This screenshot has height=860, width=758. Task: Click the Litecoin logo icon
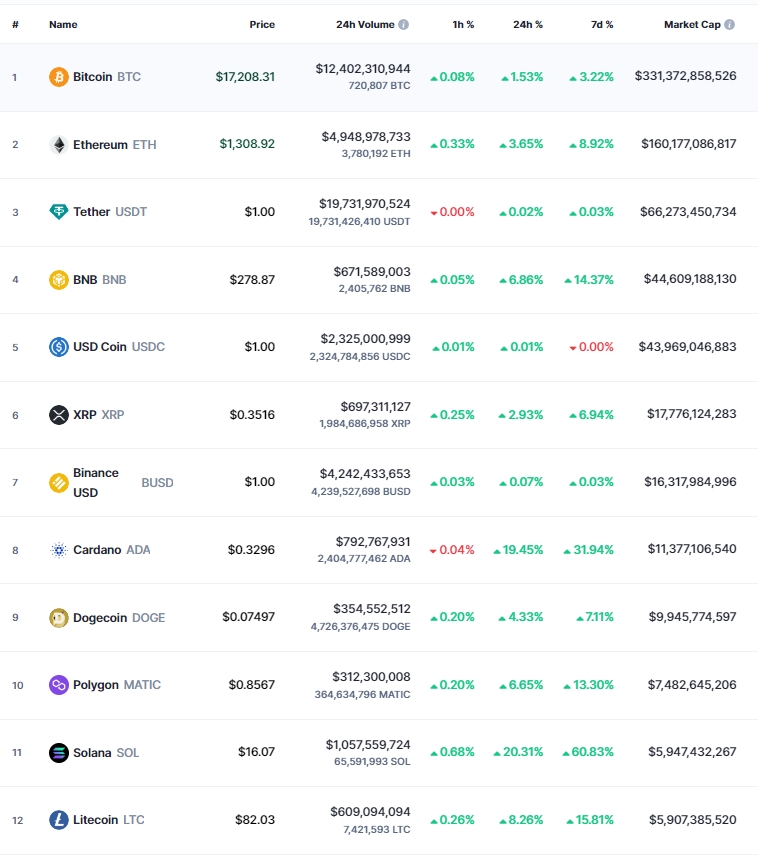point(59,820)
